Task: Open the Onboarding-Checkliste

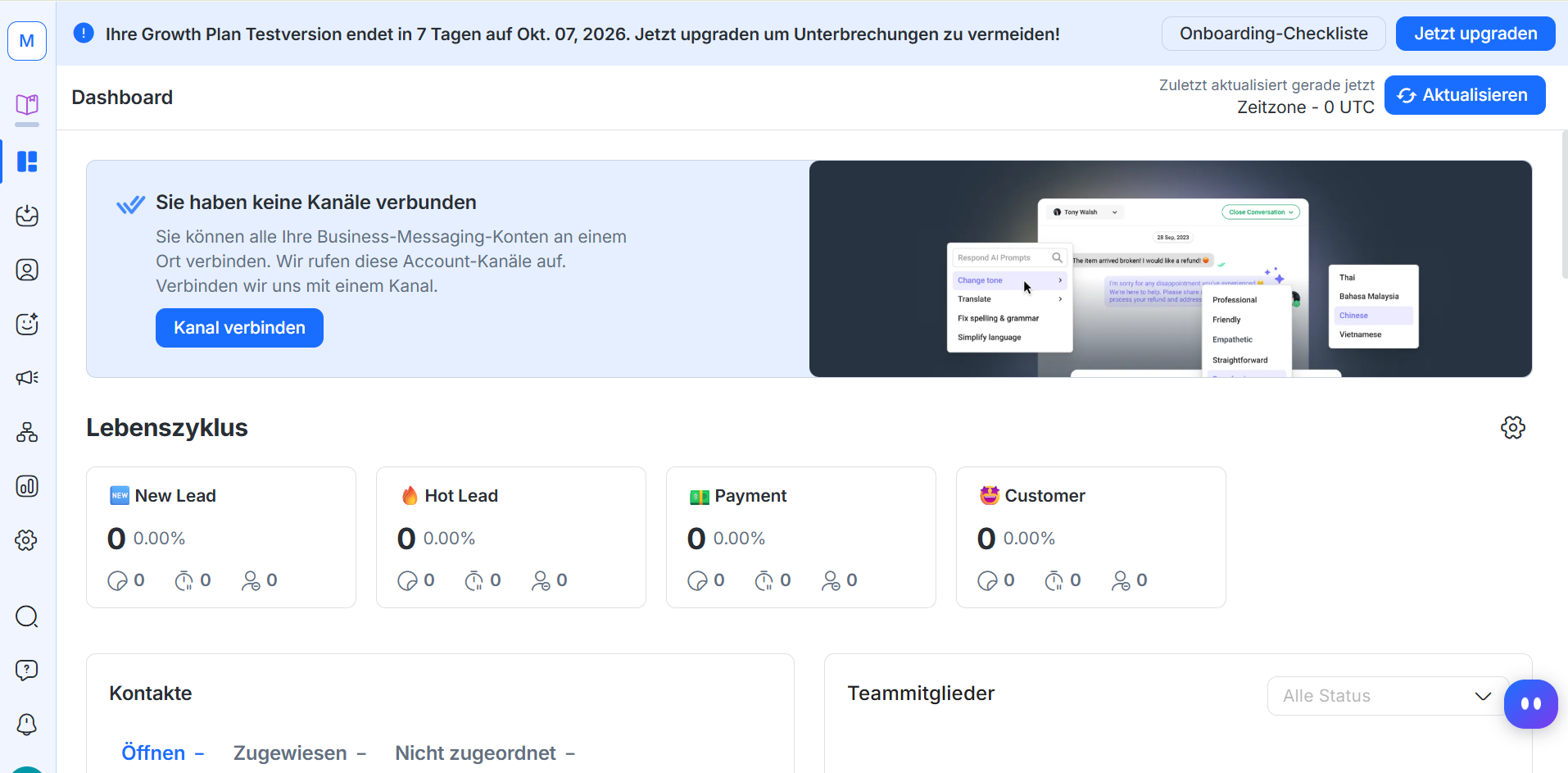Action: [1273, 34]
